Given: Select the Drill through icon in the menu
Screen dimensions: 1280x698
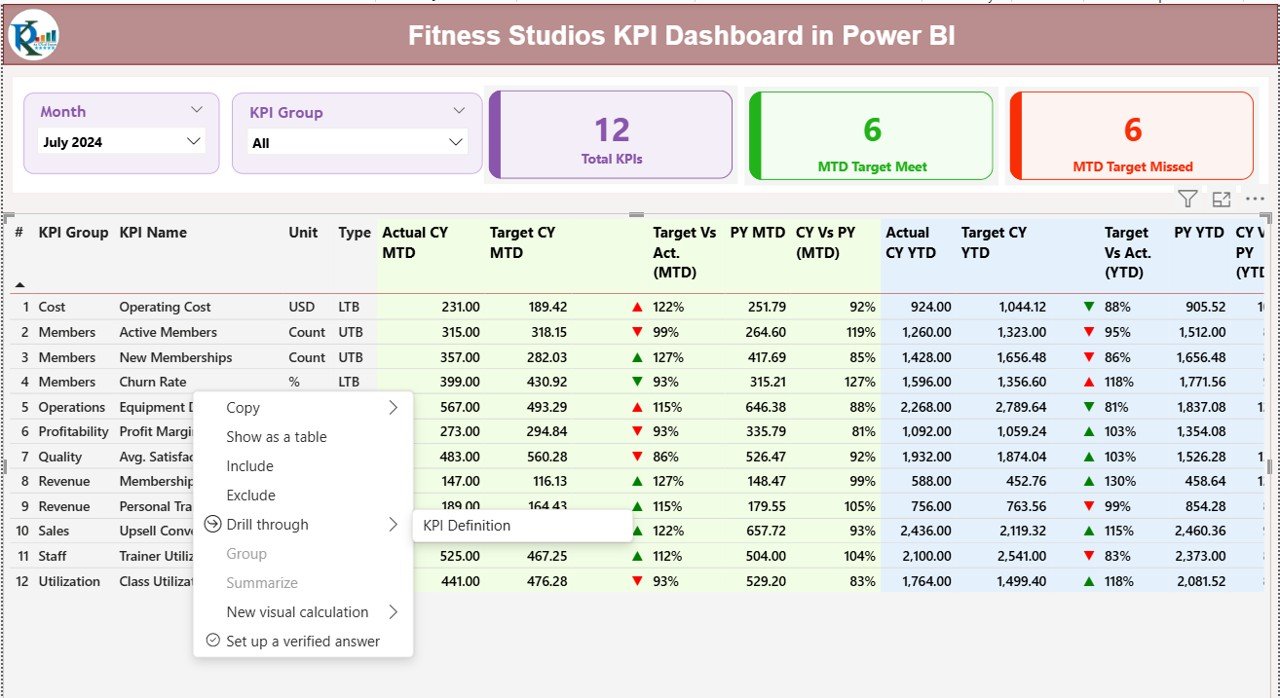Looking at the screenshot, I should coord(210,524).
